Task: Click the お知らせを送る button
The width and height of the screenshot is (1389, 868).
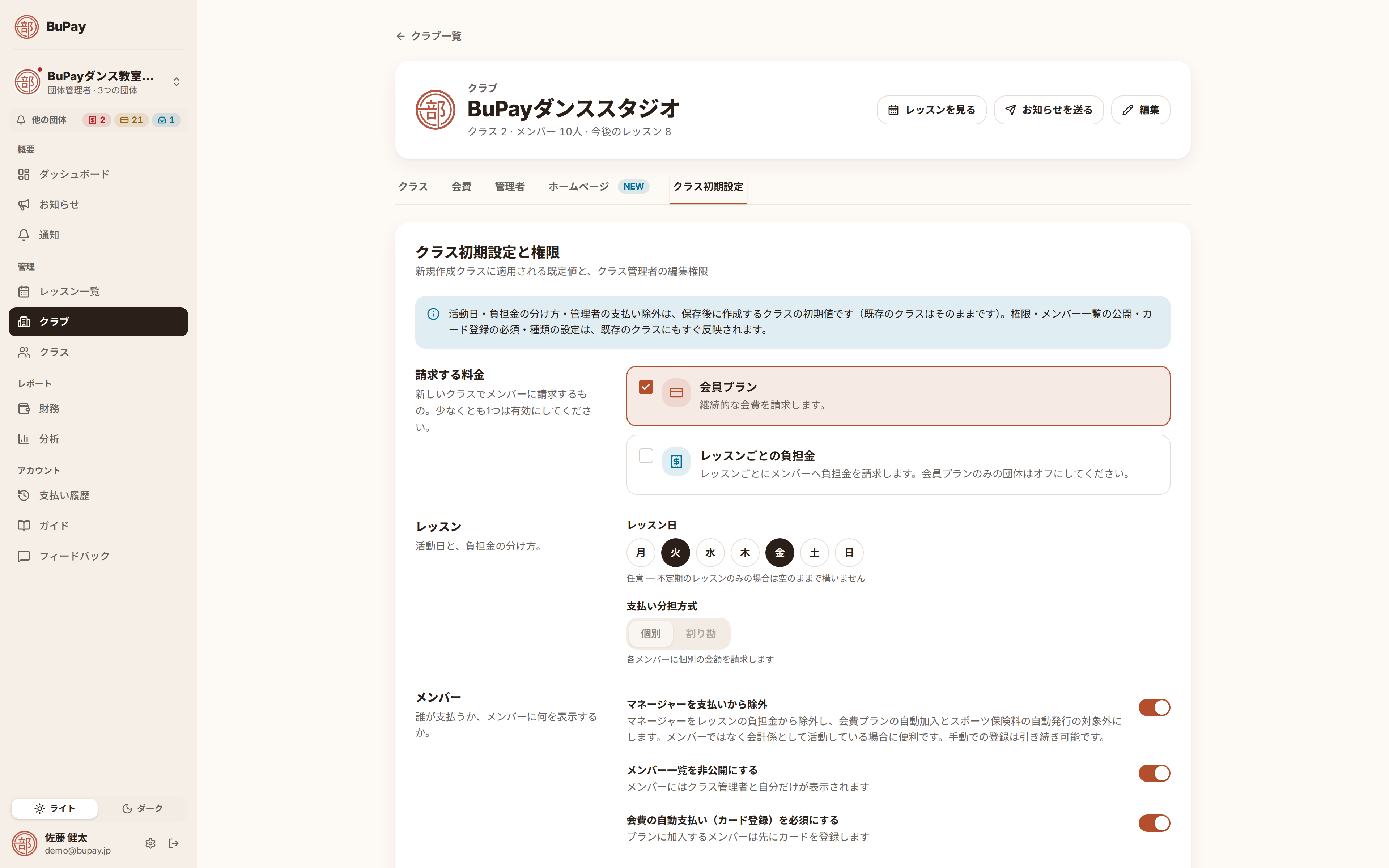Action: click(1049, 110)
